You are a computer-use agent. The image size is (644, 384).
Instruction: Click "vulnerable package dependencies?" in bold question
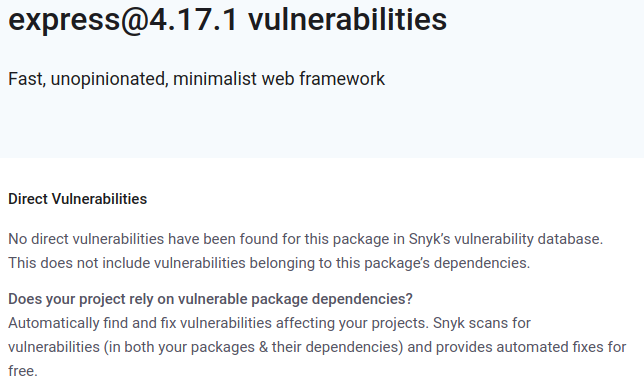[295, 299]
